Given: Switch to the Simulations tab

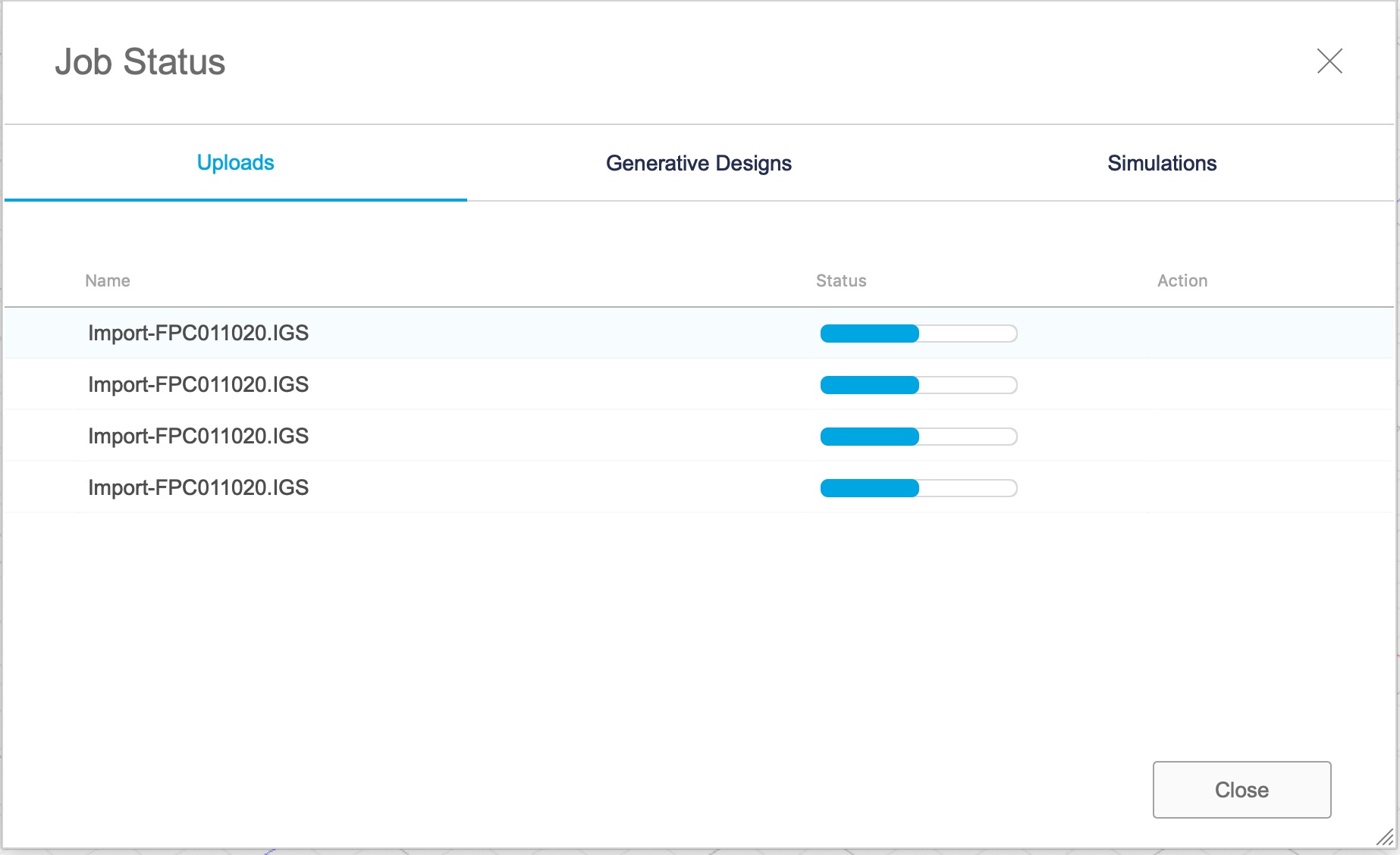Looking at the screenshot, I should [x=1161, y=163].
